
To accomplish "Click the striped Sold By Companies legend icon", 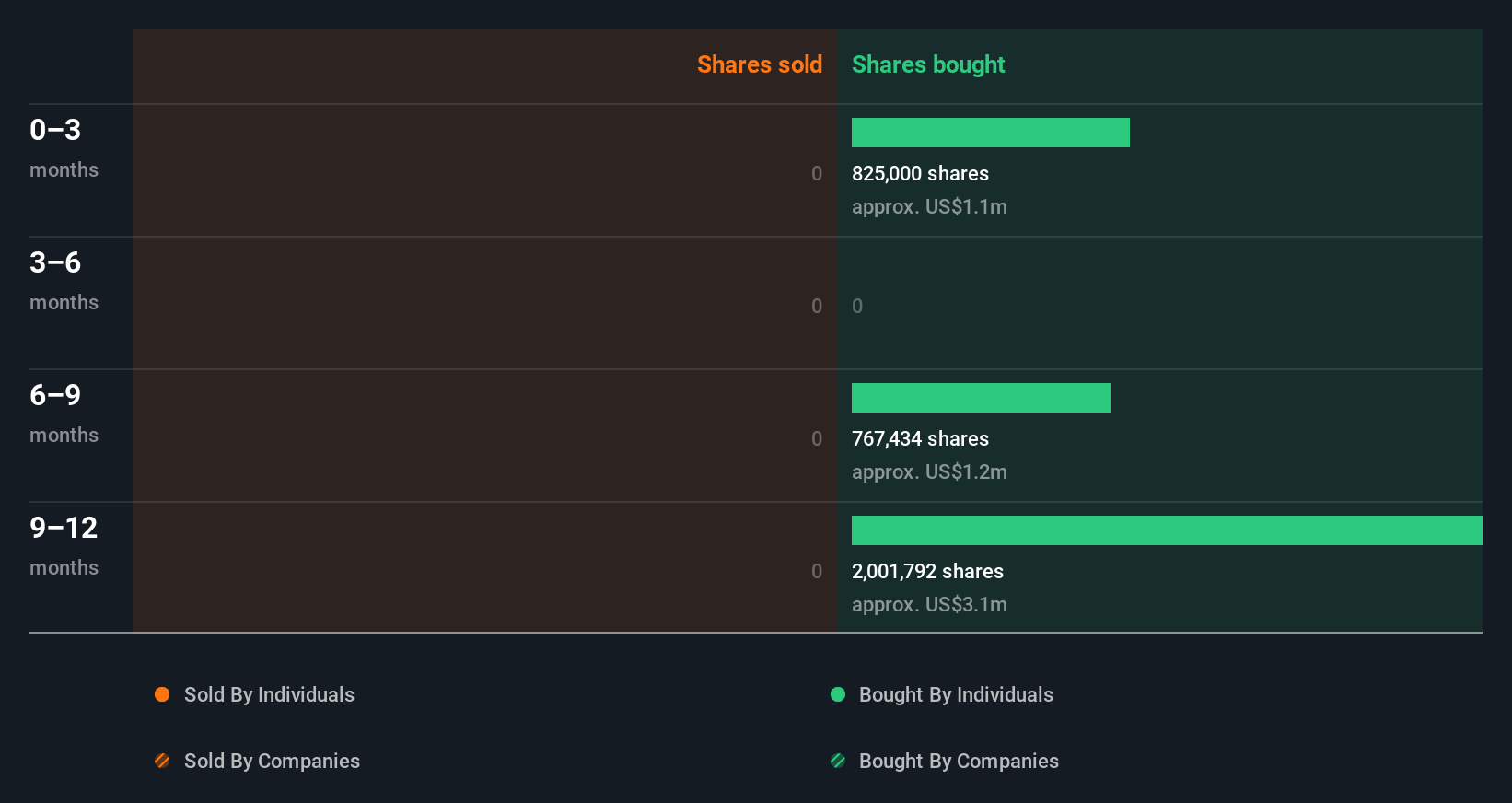I will coord(162,761).
